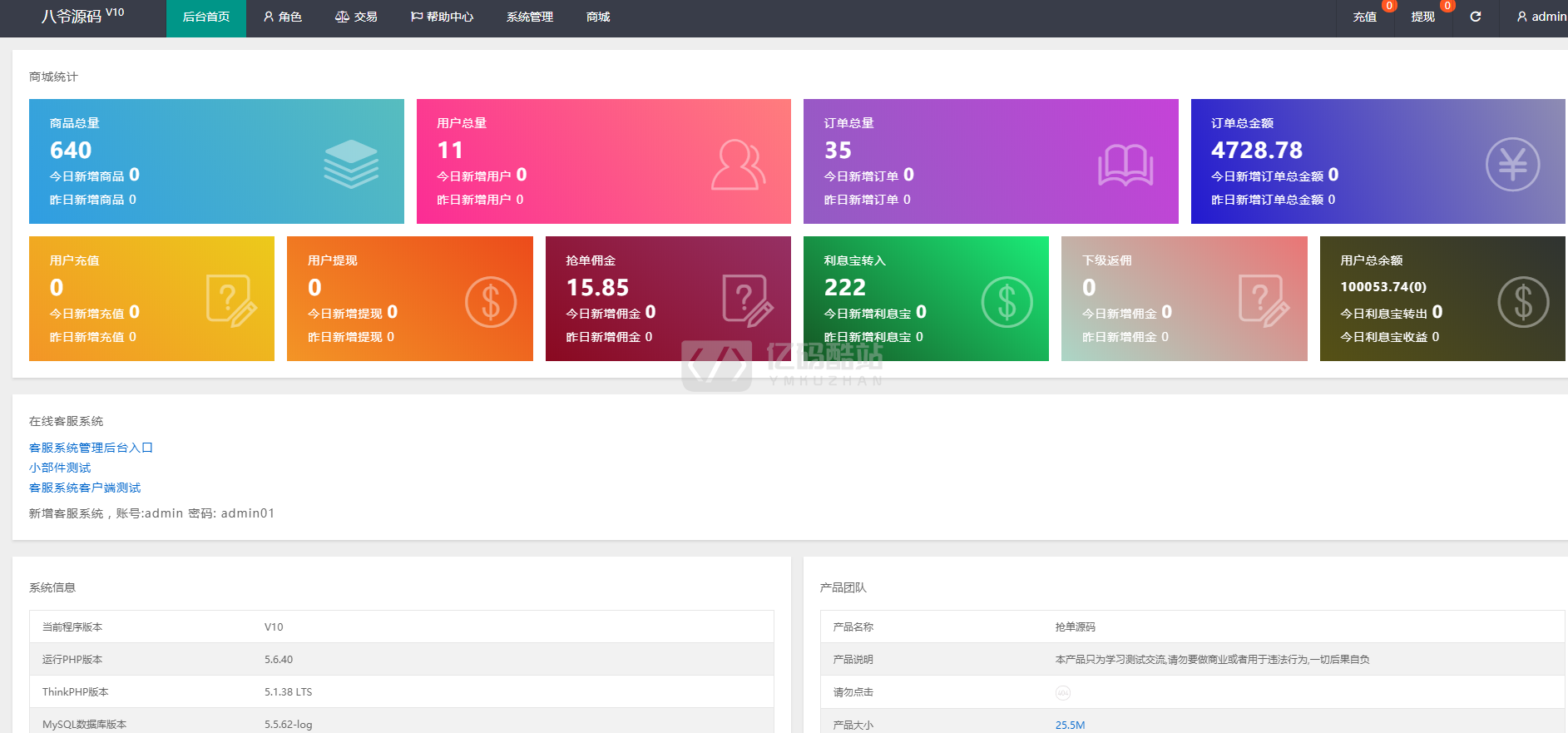Screen dimensions: 1568x733
Task: Click the edit icon on 用户充值 card
Action: click(x=230, y=300)
